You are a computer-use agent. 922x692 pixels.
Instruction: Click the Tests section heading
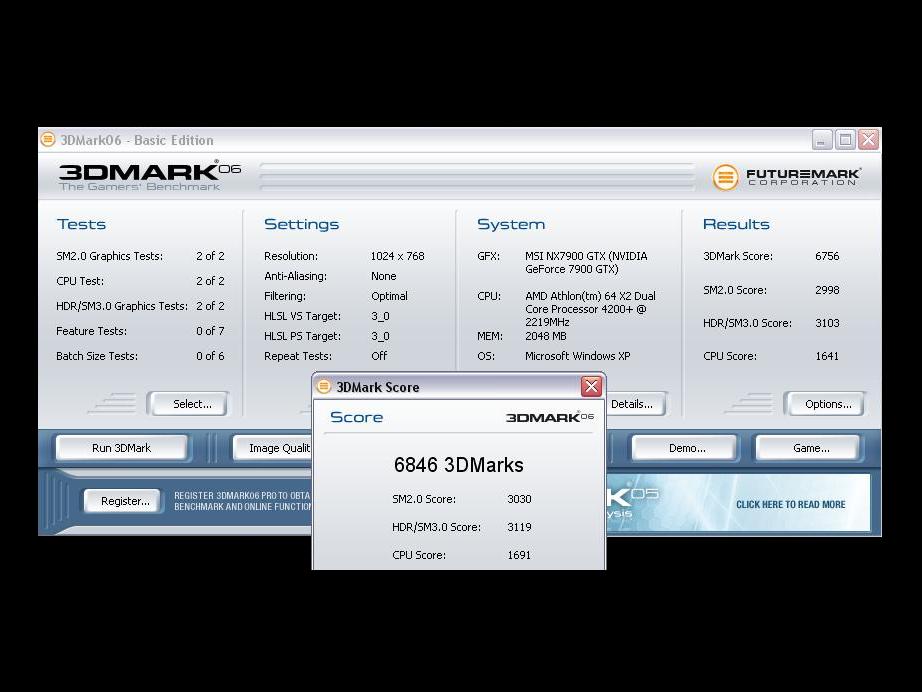coord(81,225)
